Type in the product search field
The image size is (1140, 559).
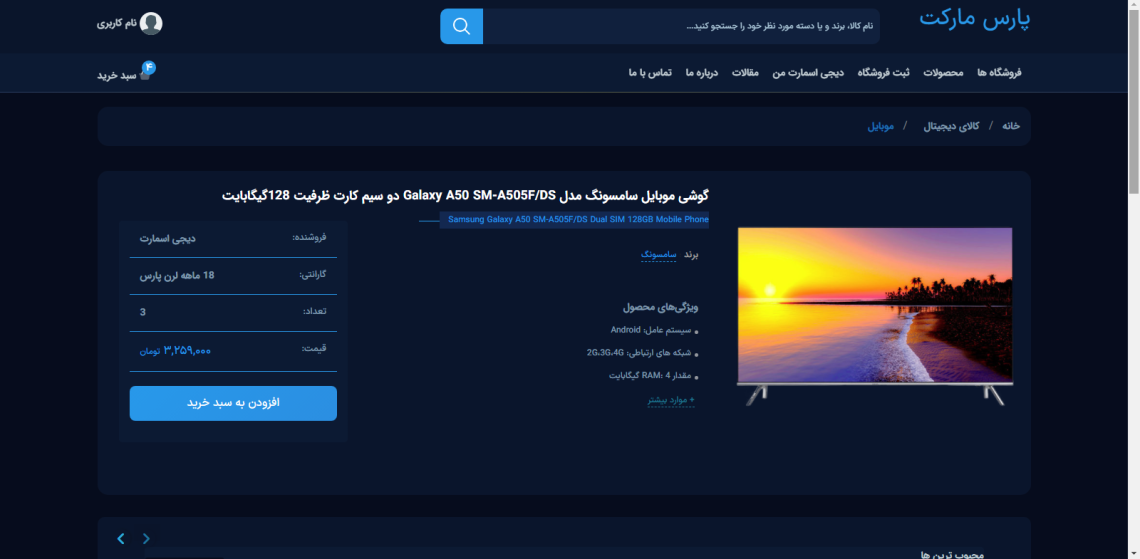tap(680, 26)
